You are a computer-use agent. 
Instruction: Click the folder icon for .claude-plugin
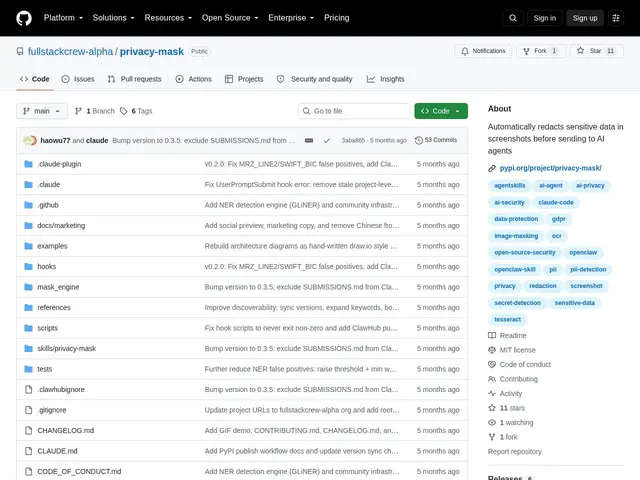pos(28,164)
